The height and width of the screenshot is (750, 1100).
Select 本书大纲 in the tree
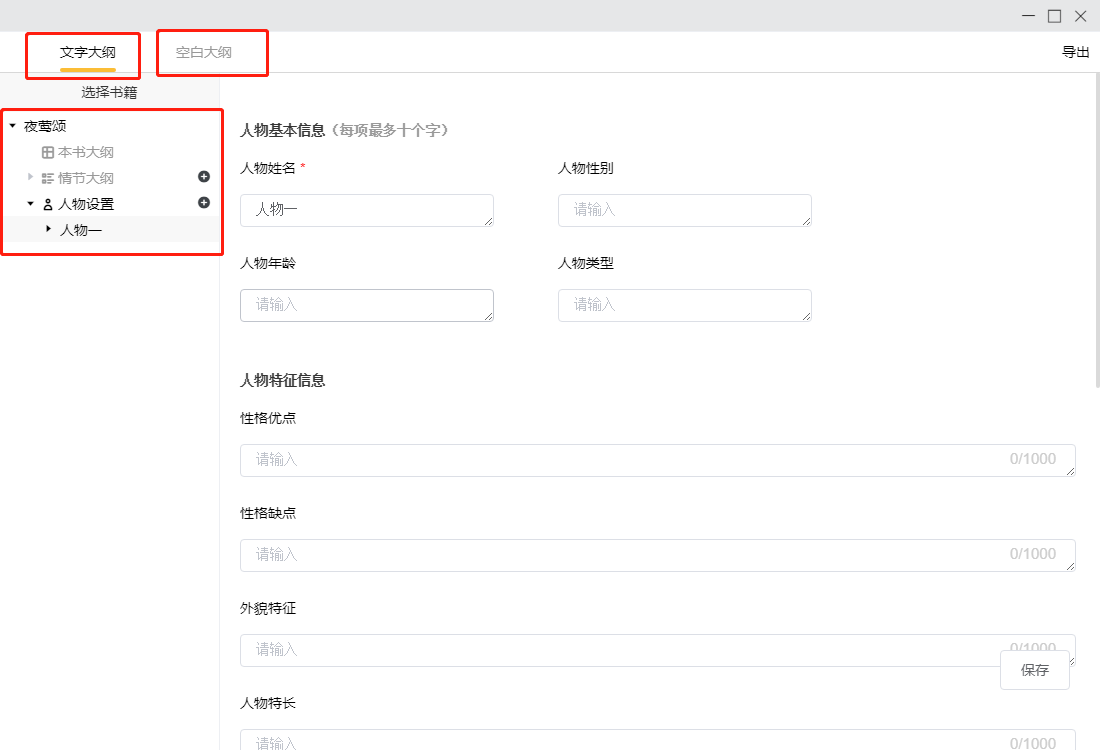[86, 152]
